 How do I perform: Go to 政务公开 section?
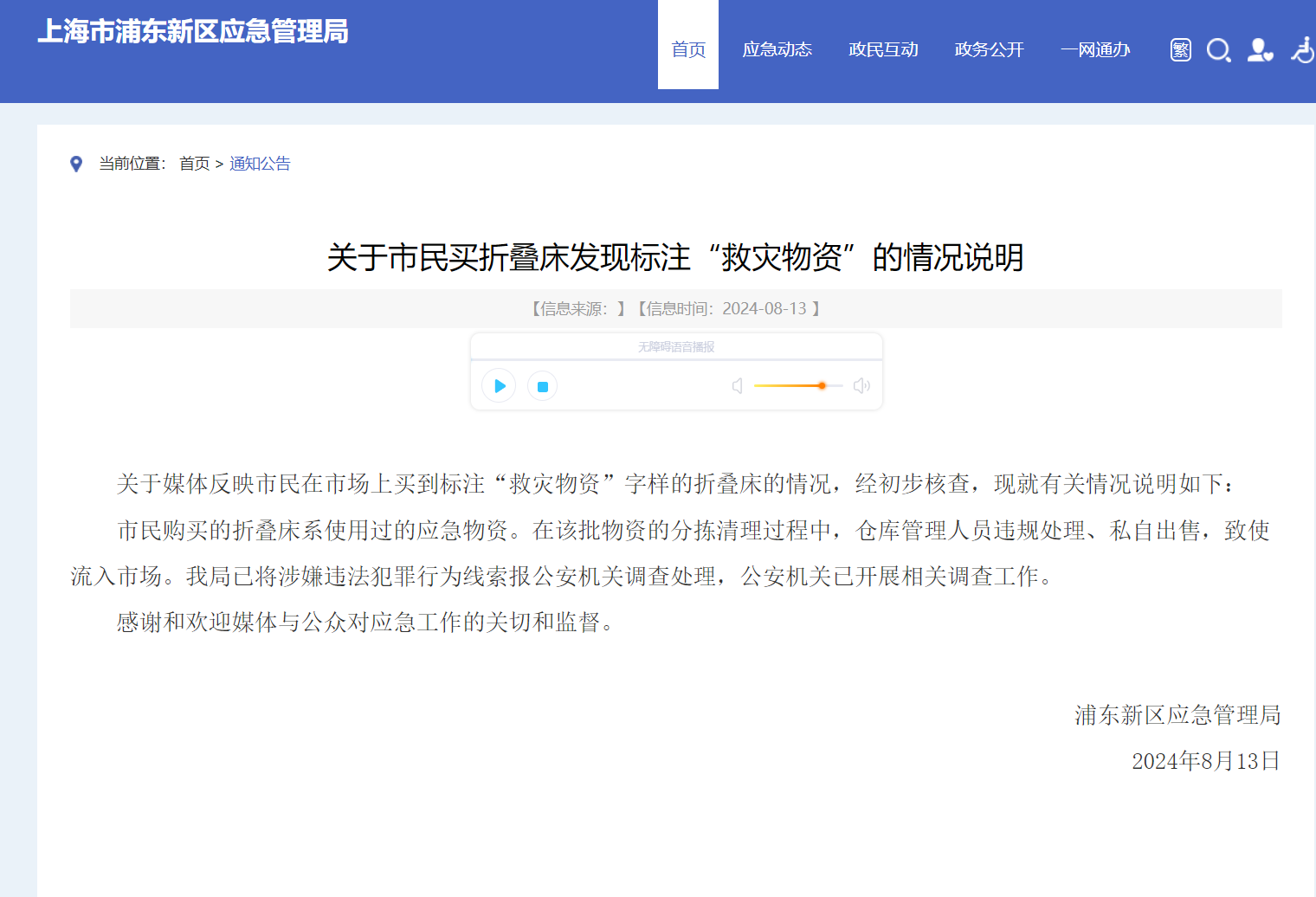pos(989,49)
